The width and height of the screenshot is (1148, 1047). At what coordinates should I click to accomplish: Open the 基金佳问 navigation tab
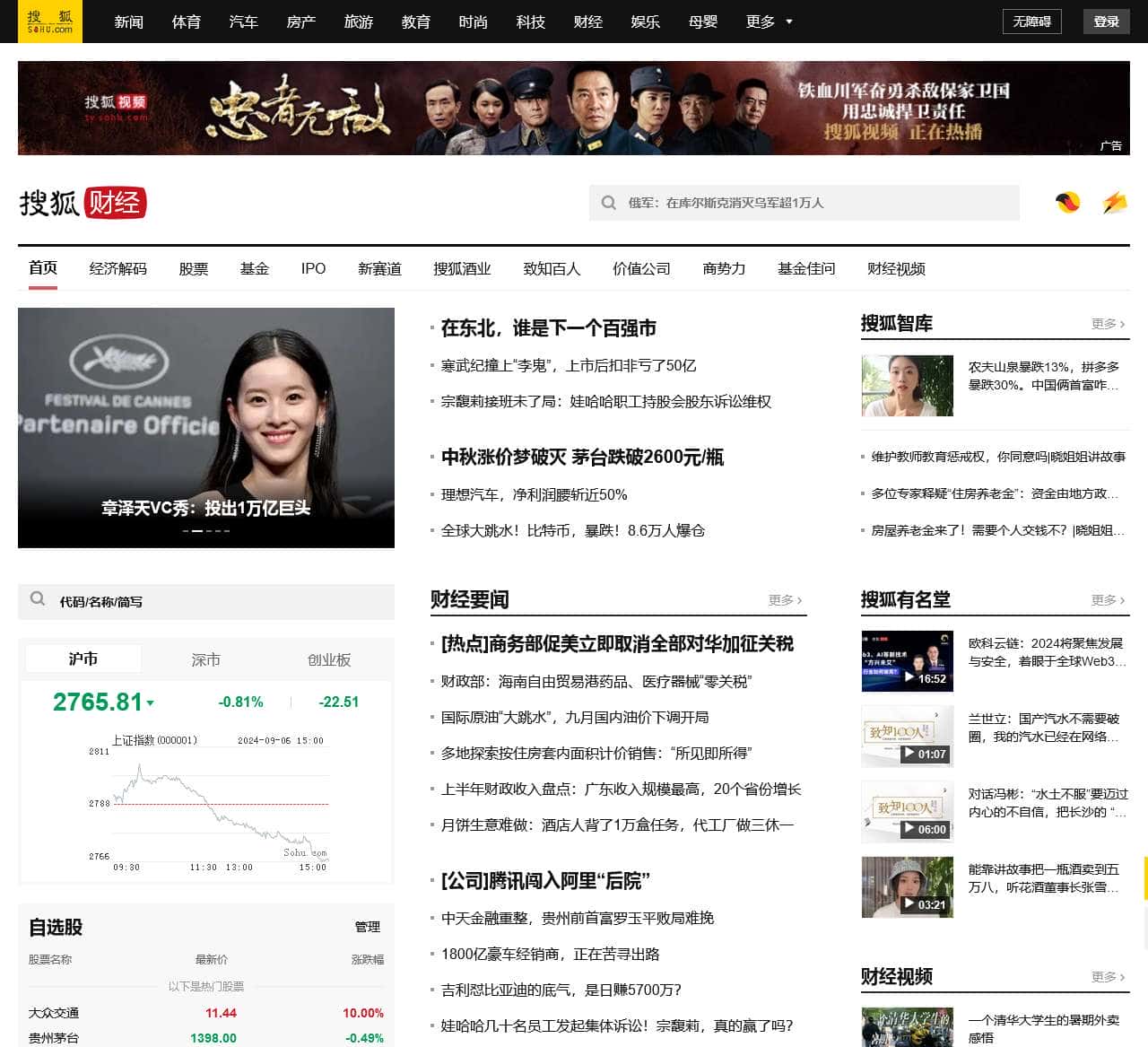(x=806, y=268)
